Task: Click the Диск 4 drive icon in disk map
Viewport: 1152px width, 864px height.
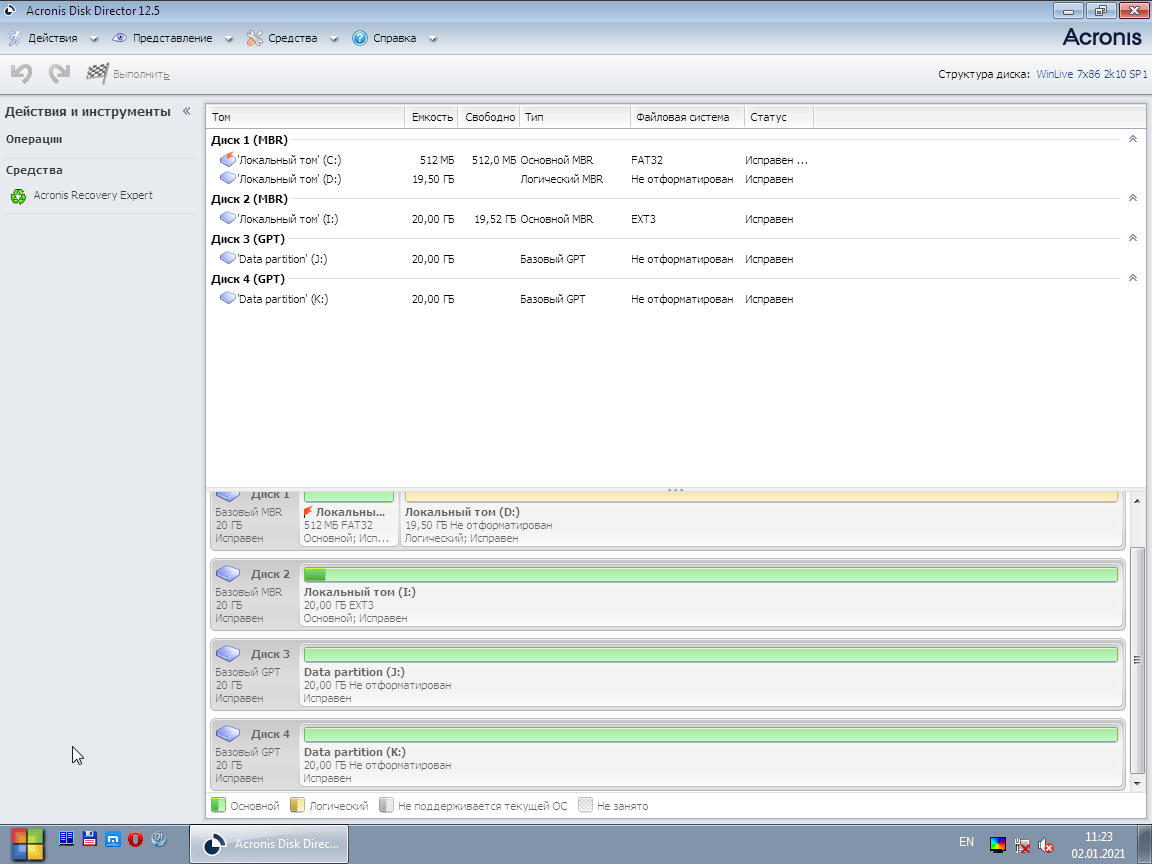Action: (228, 733)
